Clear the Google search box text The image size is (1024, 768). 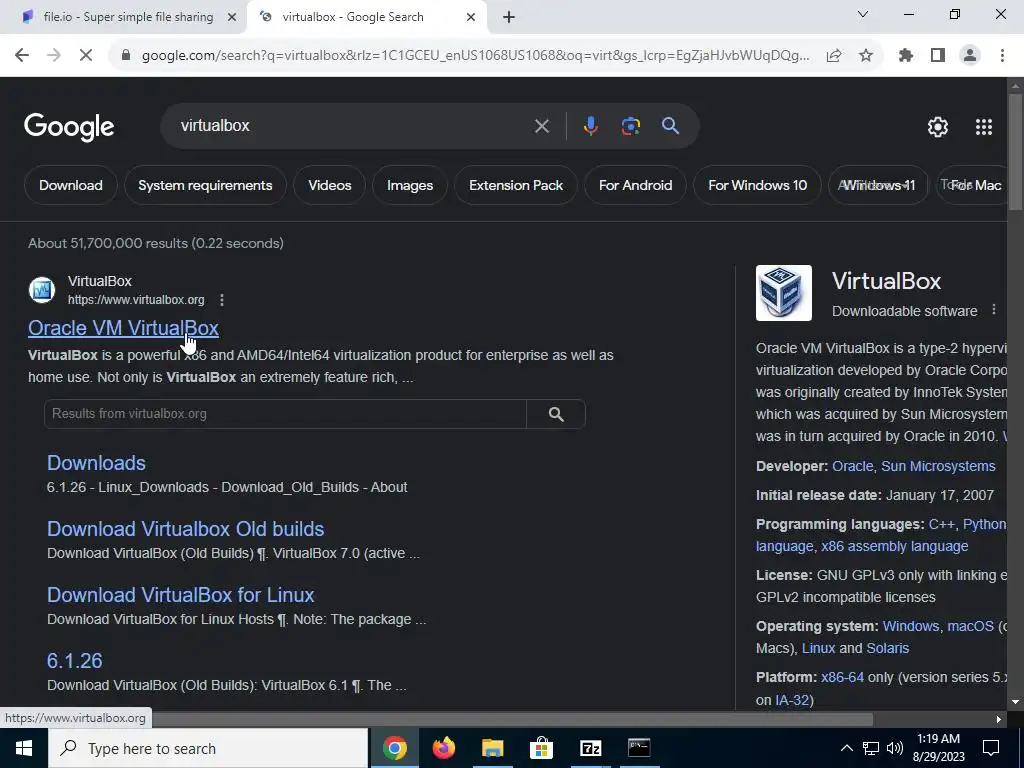click(x=541, y=126)
